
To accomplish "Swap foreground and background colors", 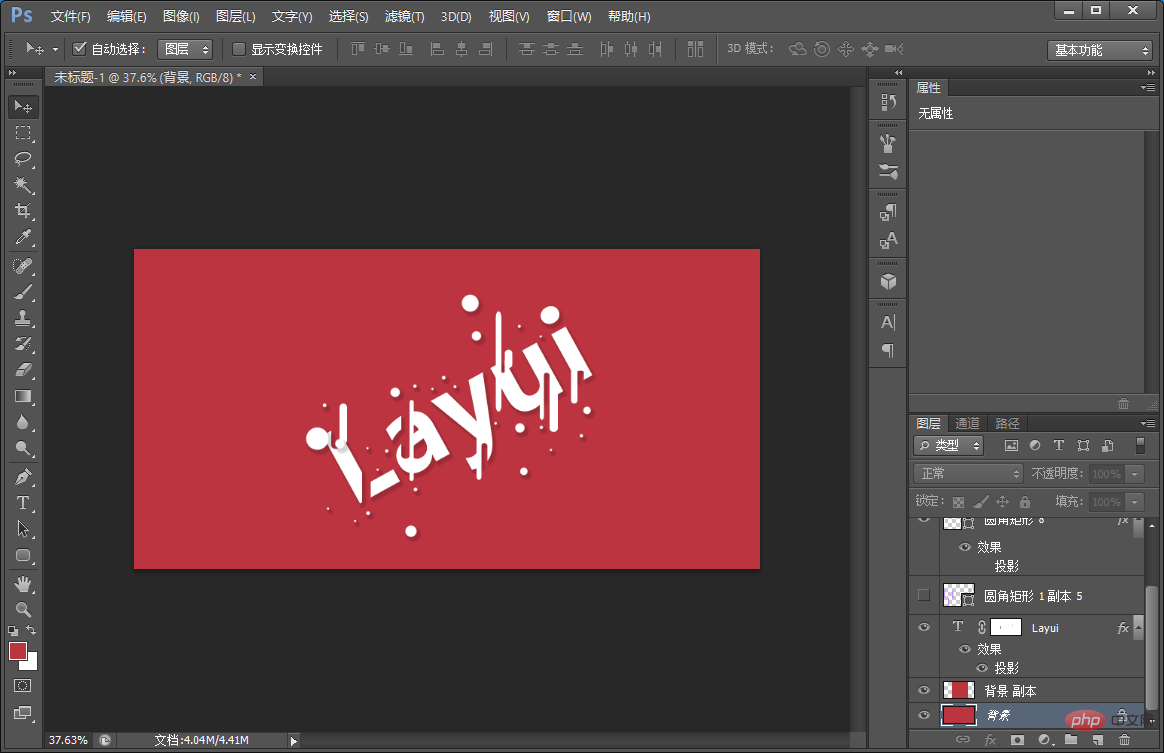I will 31,630.
